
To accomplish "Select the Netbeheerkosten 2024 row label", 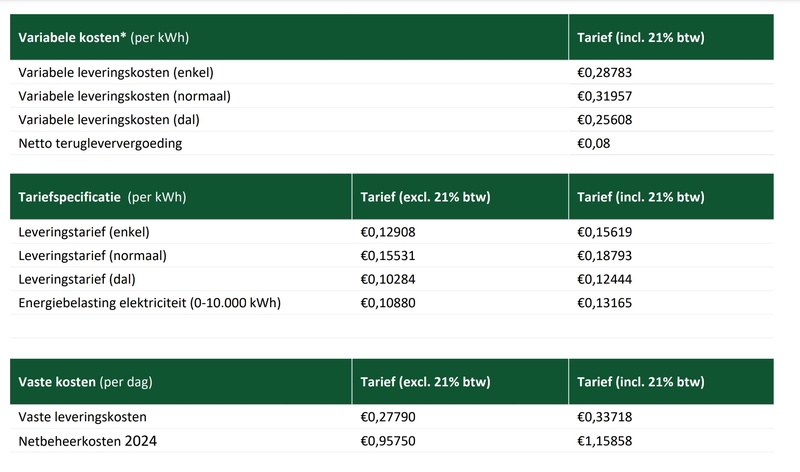I will 88,440.
